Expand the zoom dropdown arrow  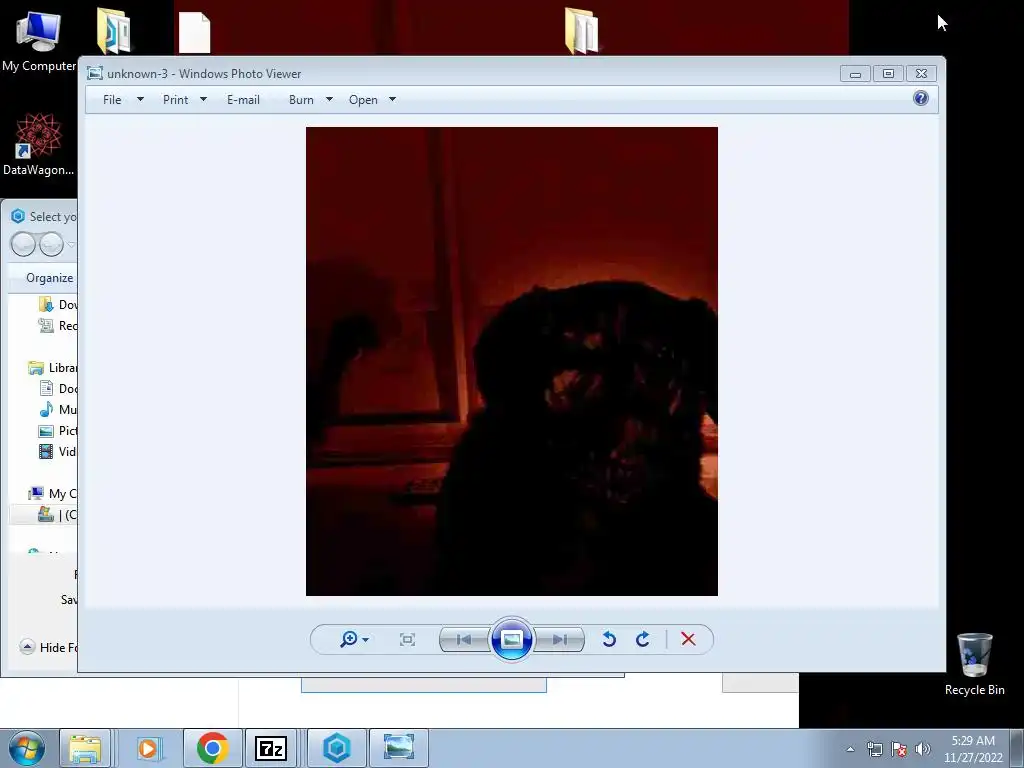tap(366, 640)
